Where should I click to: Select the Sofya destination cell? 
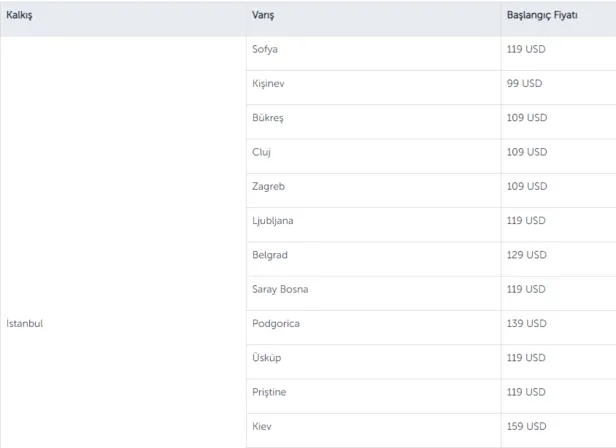[x=266, y=49]
